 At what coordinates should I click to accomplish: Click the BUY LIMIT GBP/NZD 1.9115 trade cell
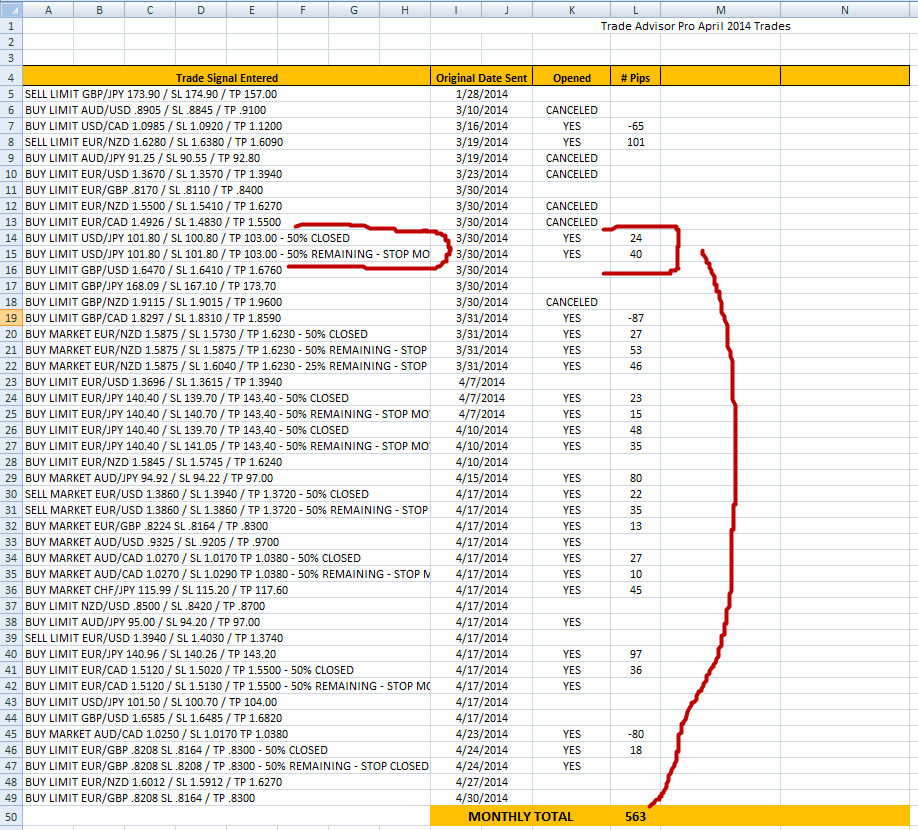point(227,302)
